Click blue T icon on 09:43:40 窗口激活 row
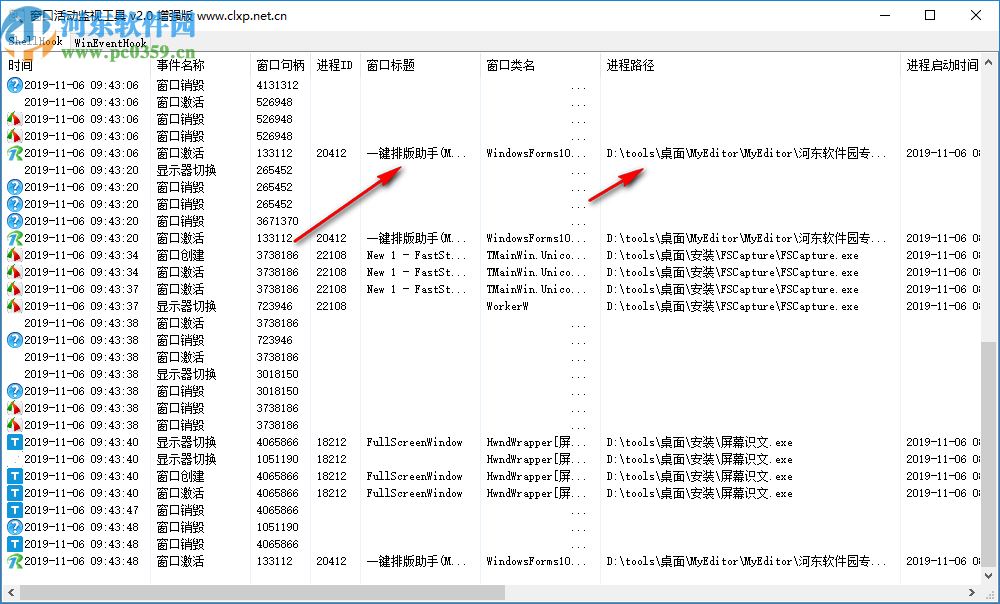 pos(14,493)
